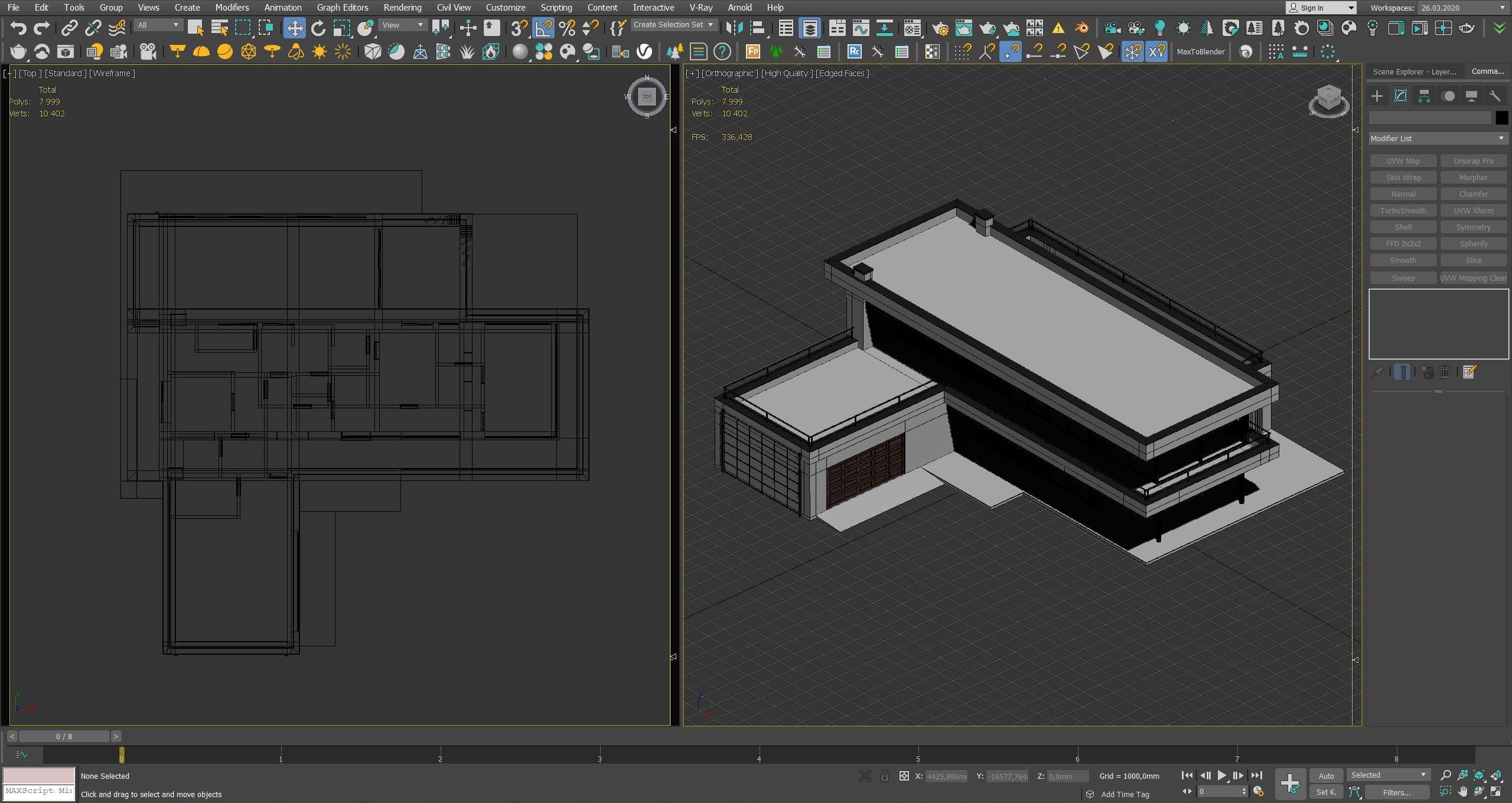The image size is (1512, 803).
Task: Click the V-Ray logo toolbar icon
Action: [644, 52]
